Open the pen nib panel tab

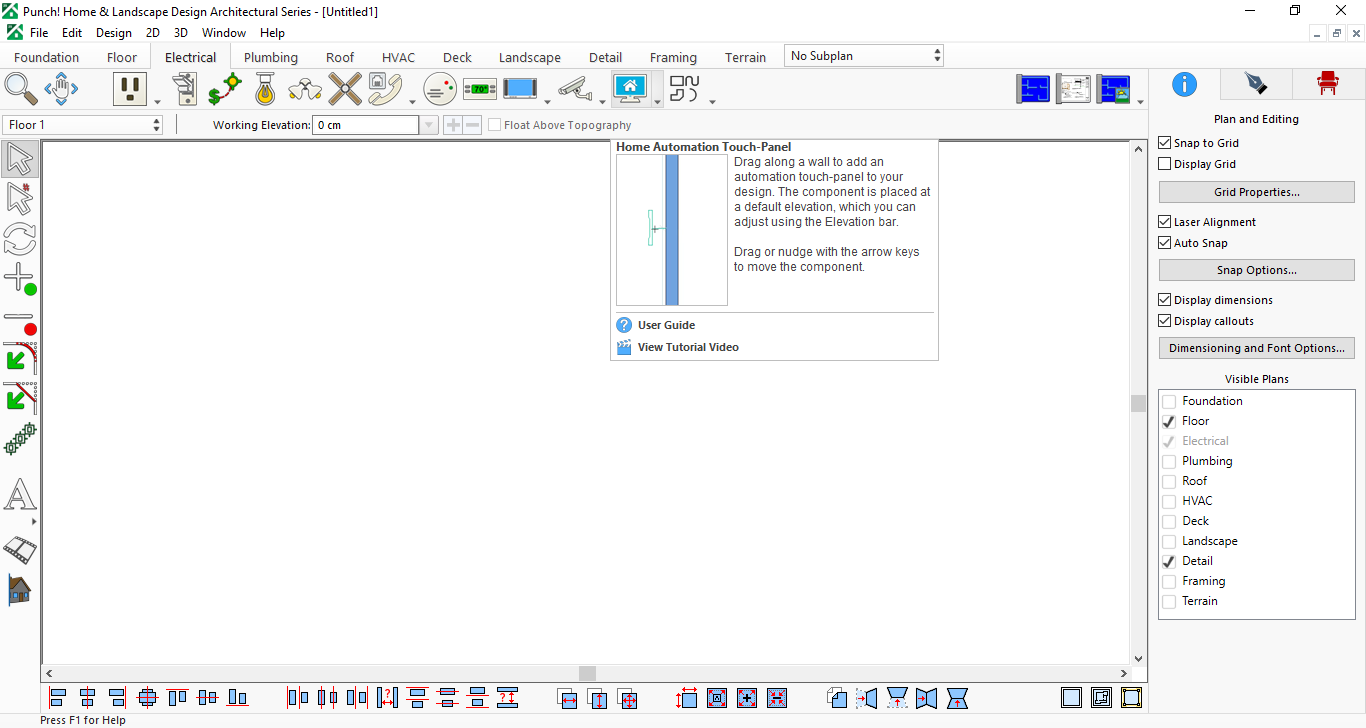(1255, 83)
